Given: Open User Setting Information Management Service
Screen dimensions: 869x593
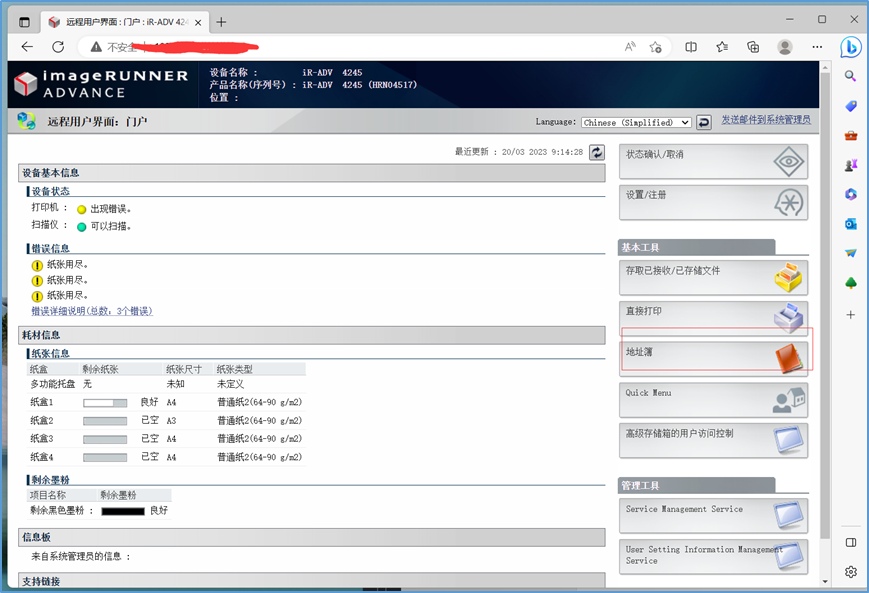Looking at the screenshot, I should (x=713, y=556).
